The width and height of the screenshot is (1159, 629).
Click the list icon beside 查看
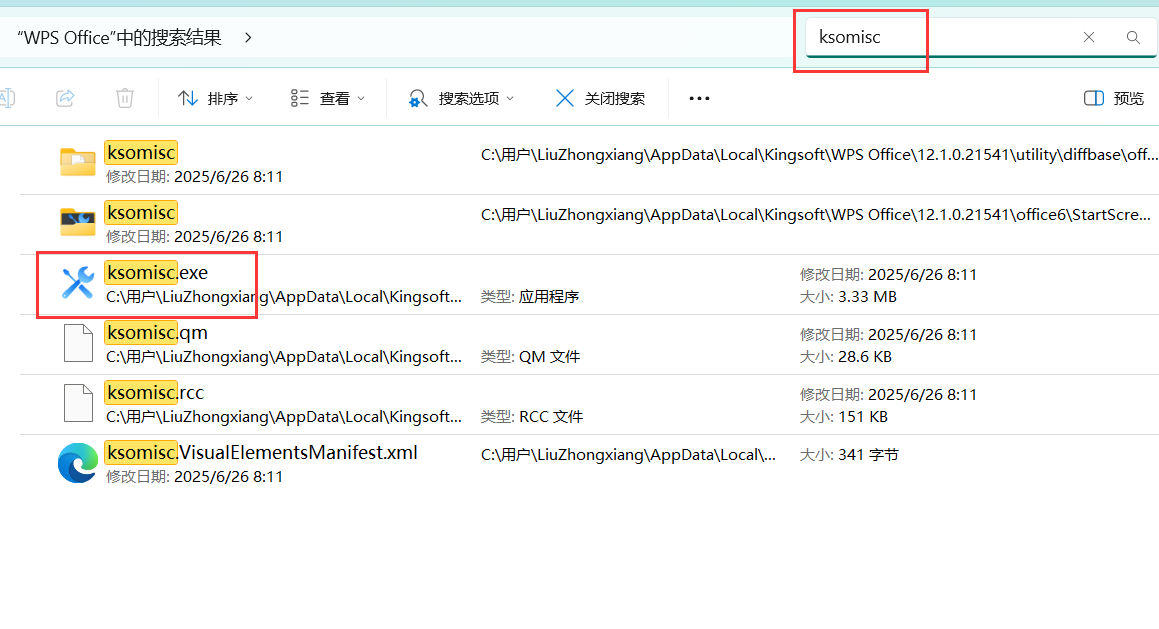click(x=299, y=98)
